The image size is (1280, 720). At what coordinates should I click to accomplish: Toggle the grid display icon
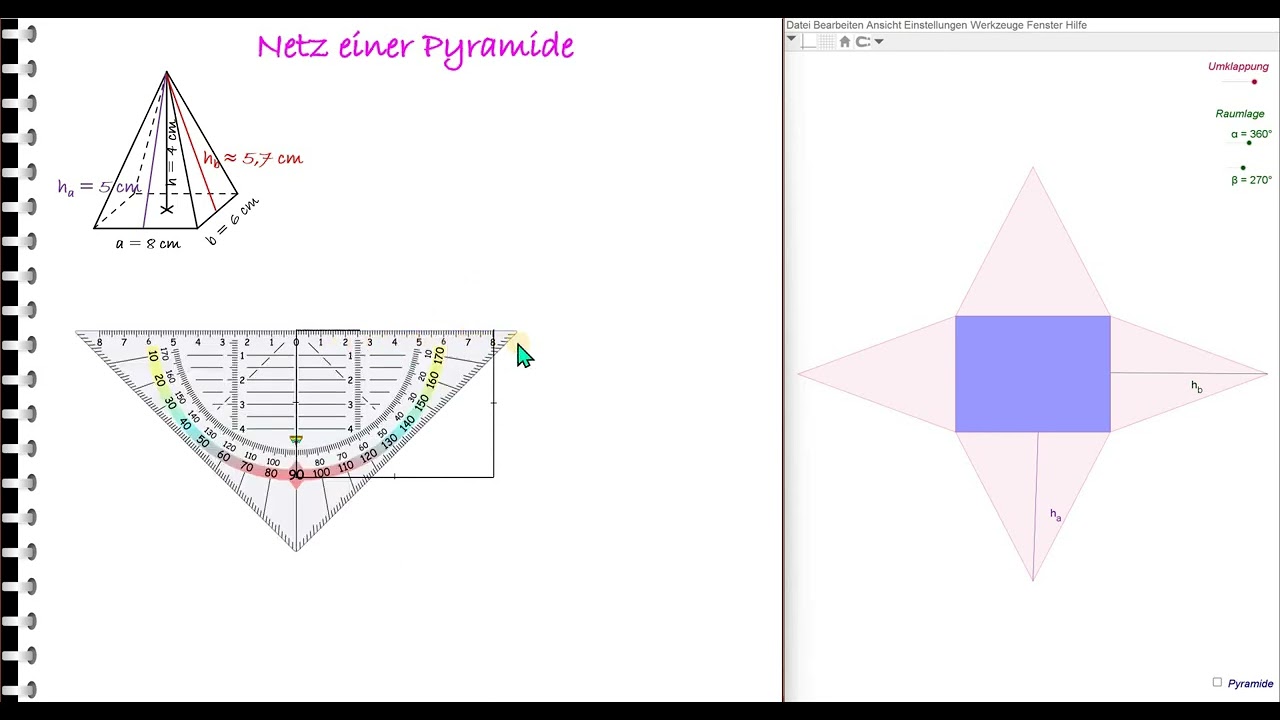pos(827,41)
